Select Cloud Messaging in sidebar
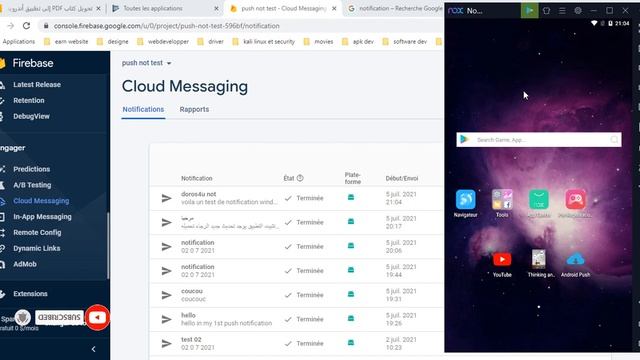This screenshot has height=360, width=640. click(41, 201)
